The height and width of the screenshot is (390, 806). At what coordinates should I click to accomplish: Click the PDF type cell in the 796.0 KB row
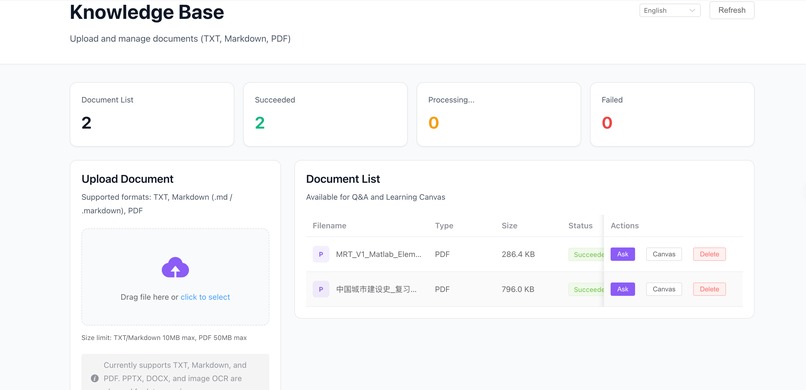coord(442,289)
